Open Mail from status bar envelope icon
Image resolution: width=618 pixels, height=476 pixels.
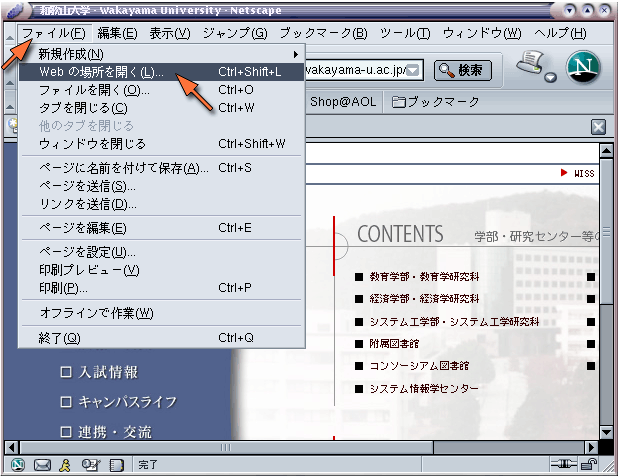coord(42,465)
